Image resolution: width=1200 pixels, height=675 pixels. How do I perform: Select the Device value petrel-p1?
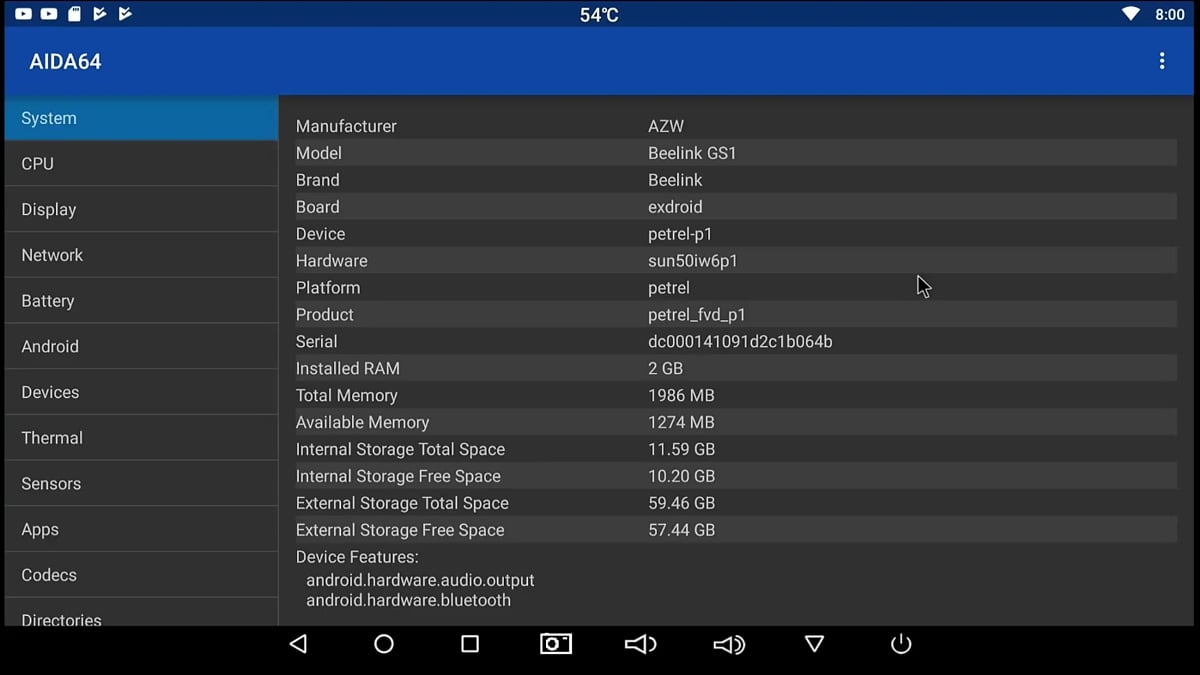(680, 234)
